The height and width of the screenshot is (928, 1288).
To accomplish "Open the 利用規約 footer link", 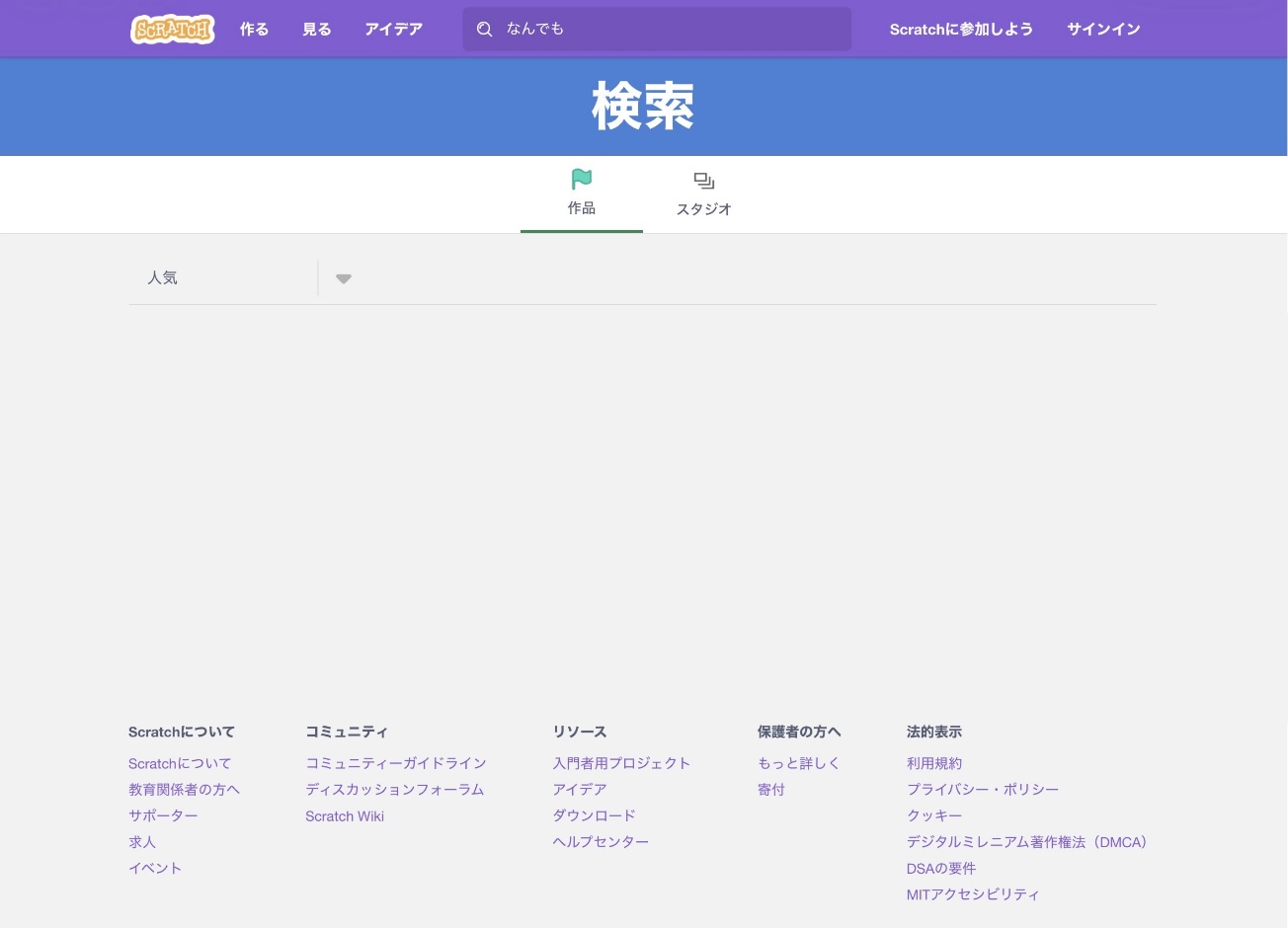I will point(934,763).
